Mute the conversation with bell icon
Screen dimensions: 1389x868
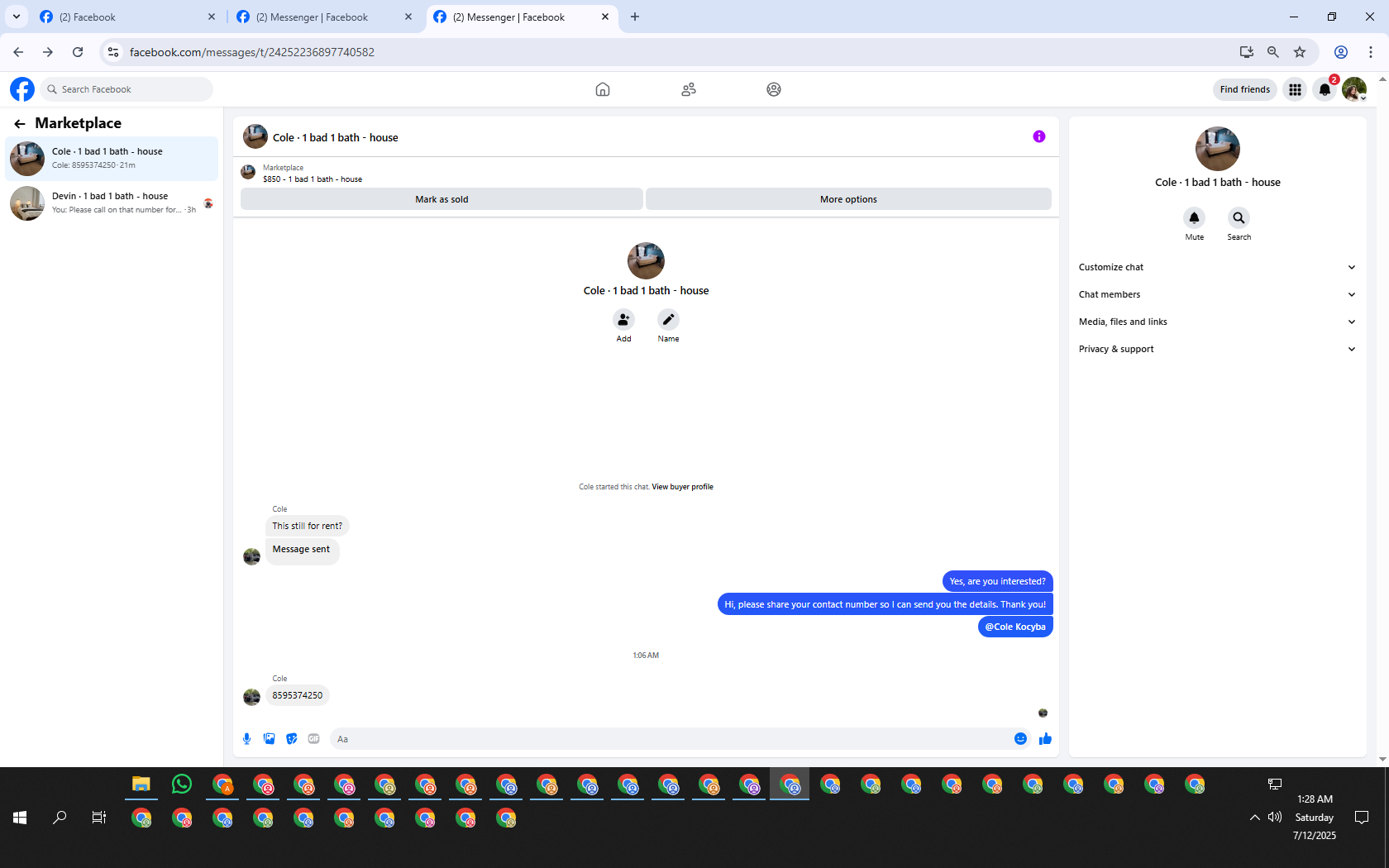click(x=1194, y=218)
